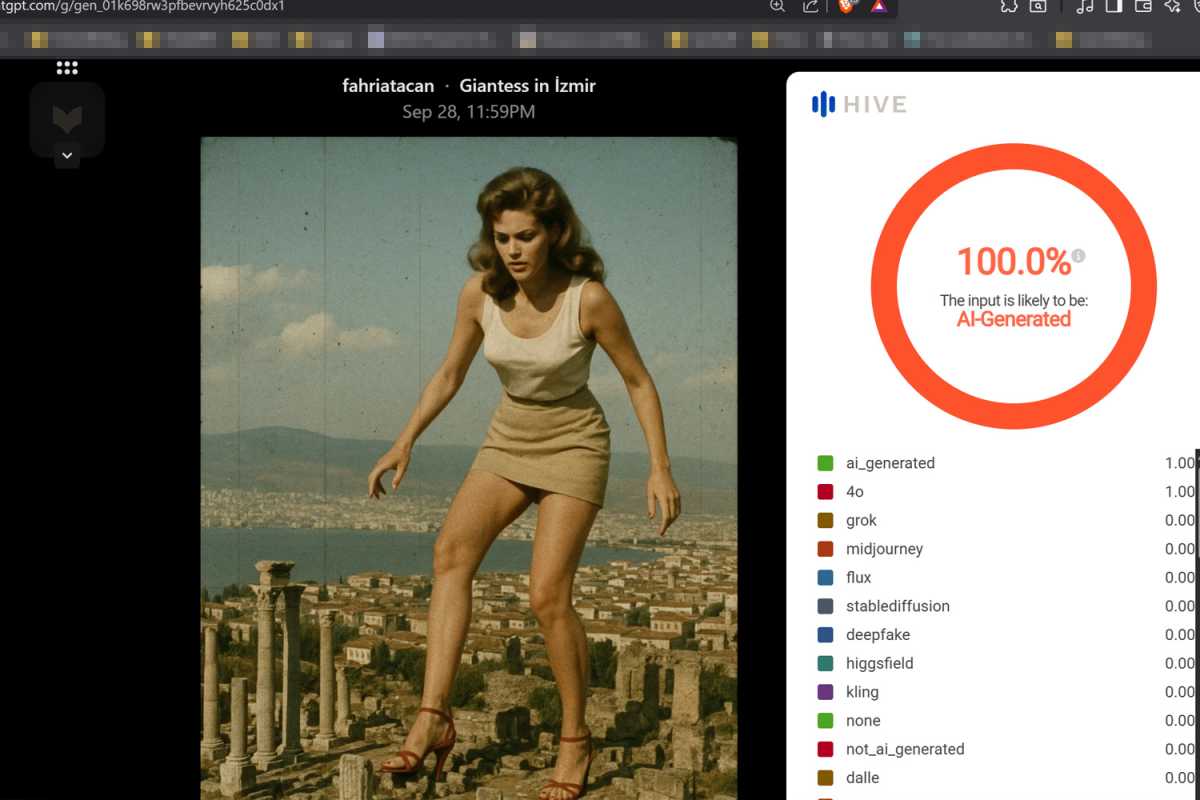Image resolution: width=1200 pixels, height=800 pixels.
Task: Click the share page icon in address bar
Action: (810, 6)
